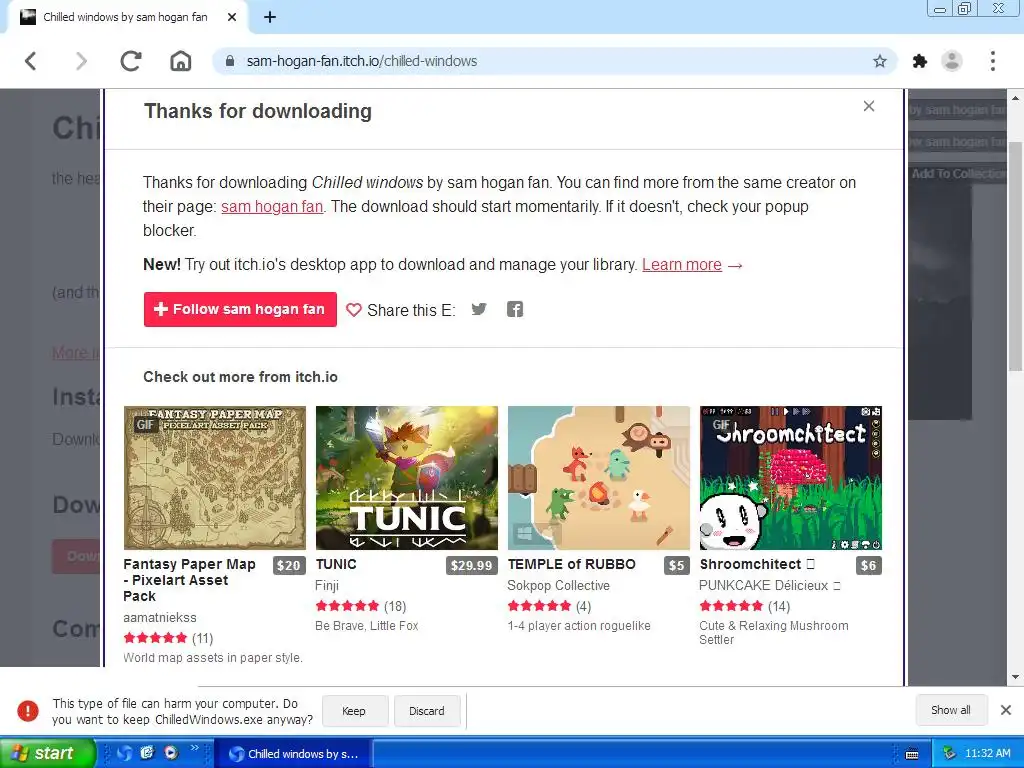Click the page scrollbar up arrow

coord(1016,98)
